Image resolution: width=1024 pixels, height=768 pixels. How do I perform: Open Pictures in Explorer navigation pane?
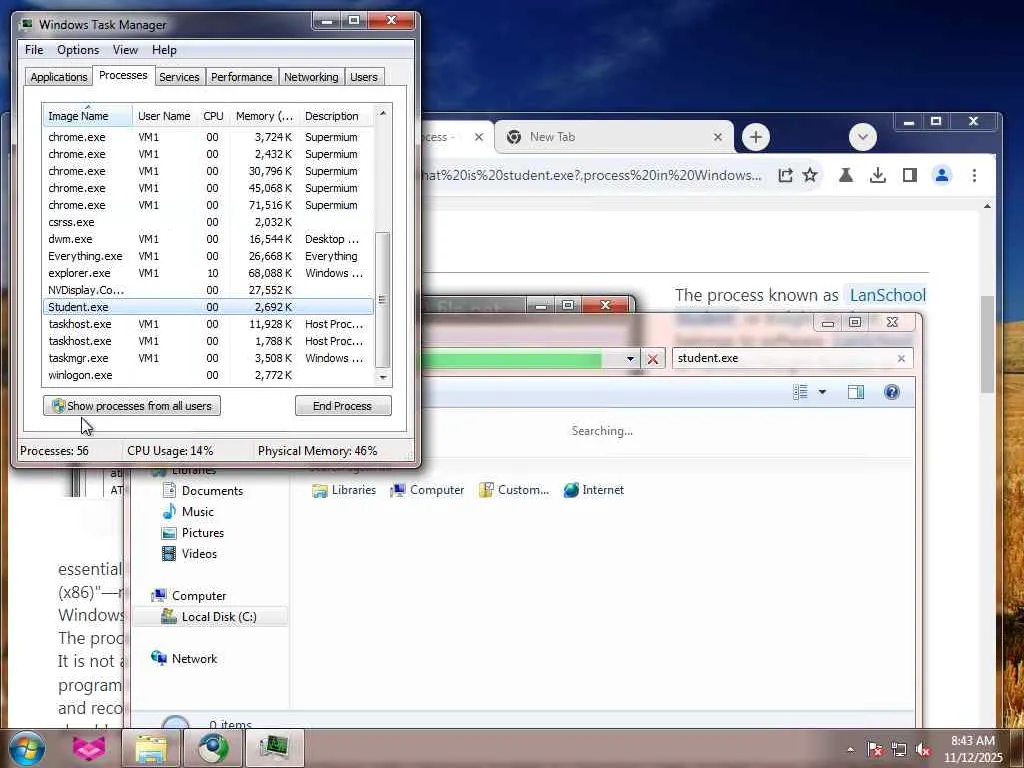(193, 533)
